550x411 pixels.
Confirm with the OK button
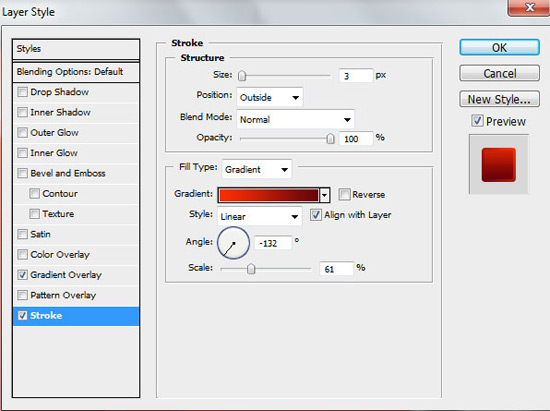(499, 47)
